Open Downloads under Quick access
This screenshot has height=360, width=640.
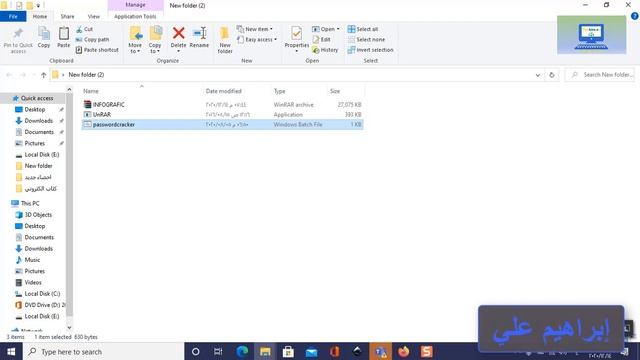tap(38, 121)
